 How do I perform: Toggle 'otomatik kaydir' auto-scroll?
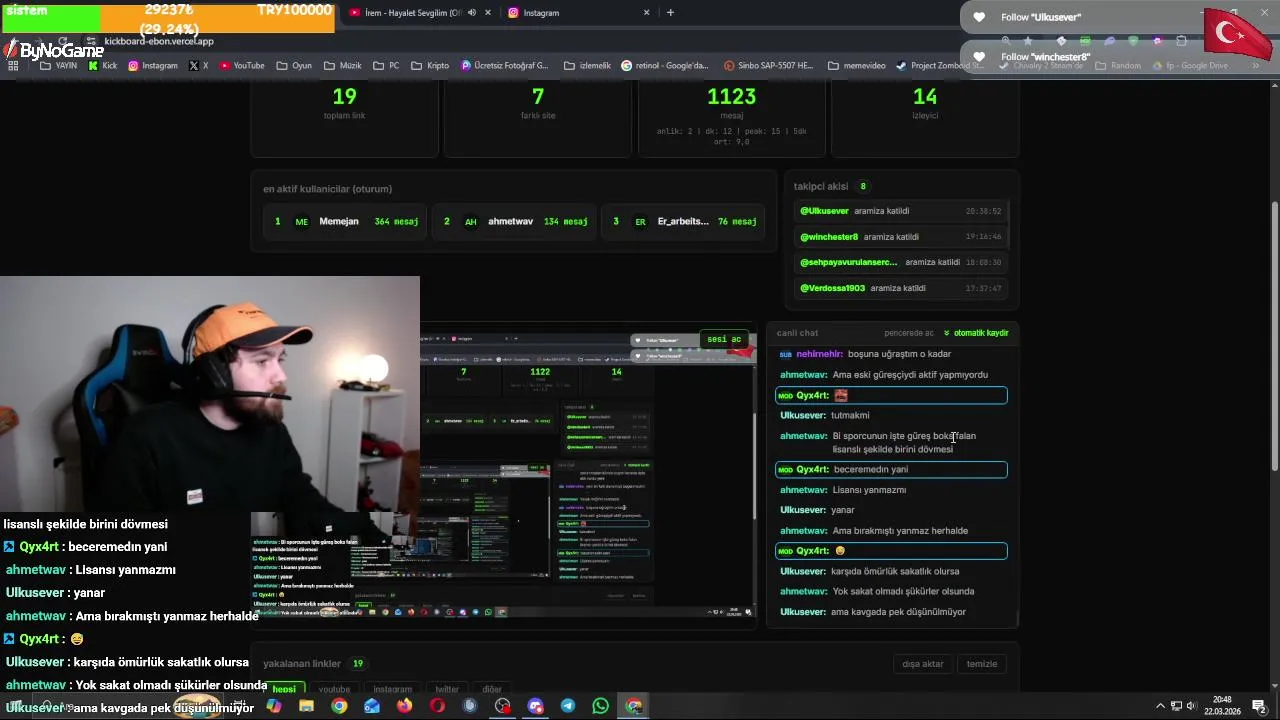point(976,333)
